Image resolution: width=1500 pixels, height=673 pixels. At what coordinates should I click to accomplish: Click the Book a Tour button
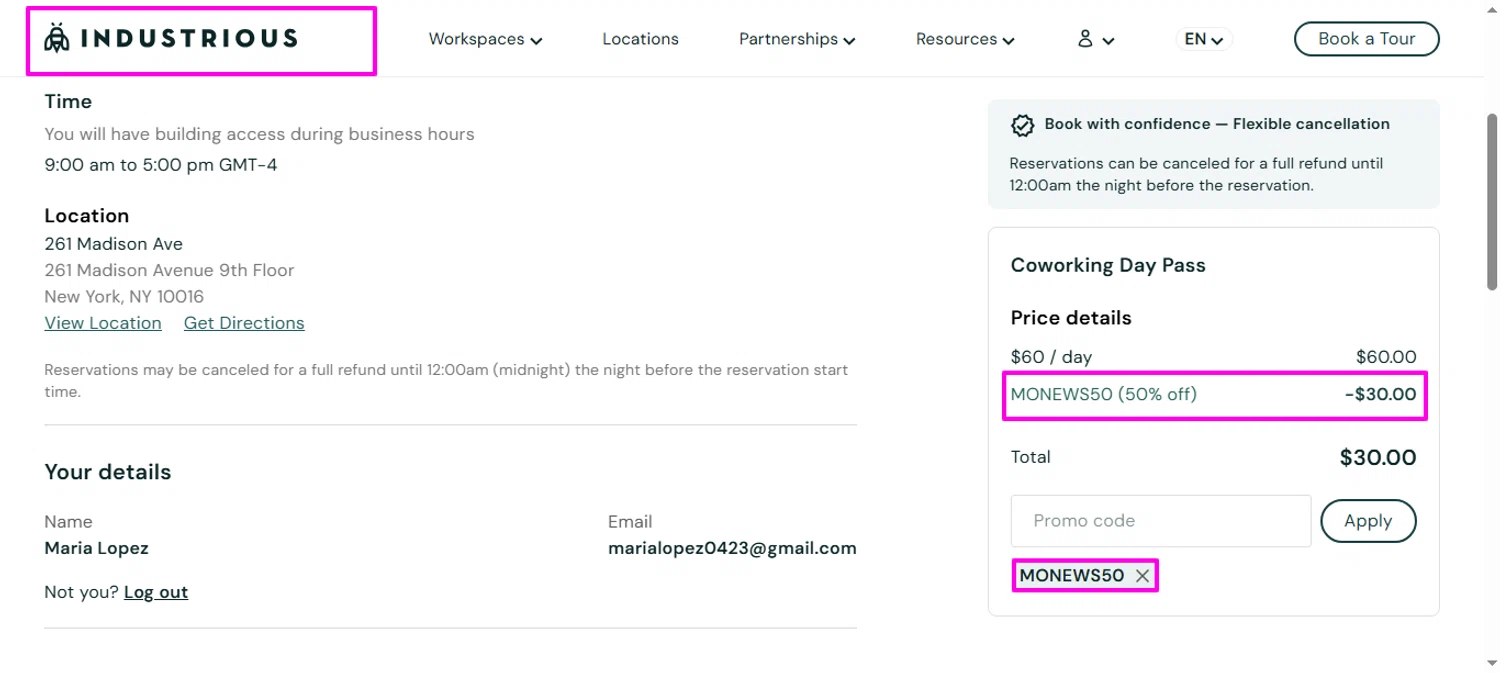[x=1367, y=39]
